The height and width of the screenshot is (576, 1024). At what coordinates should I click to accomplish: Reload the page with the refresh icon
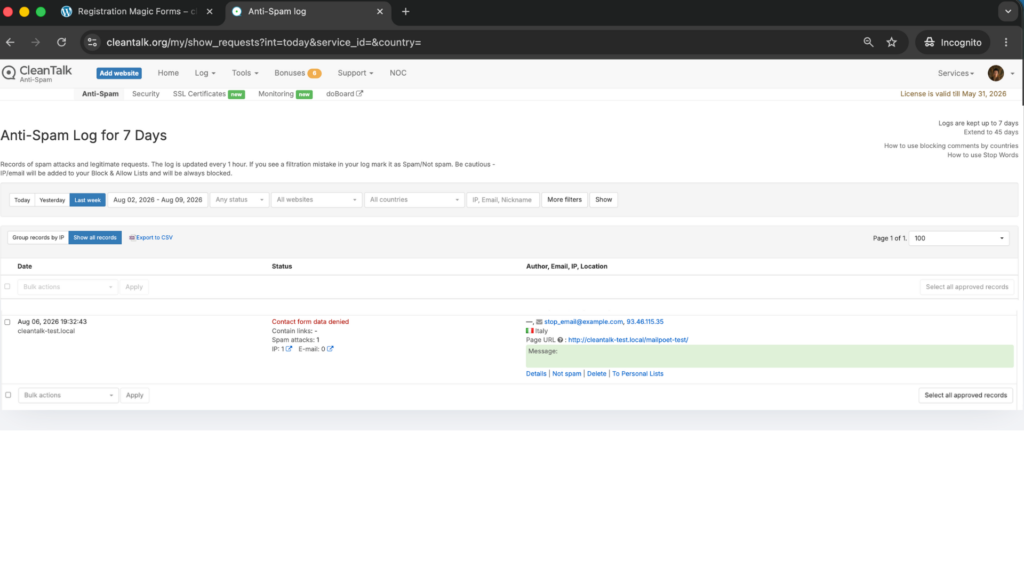pyautogui.click(x=61, y=42)
